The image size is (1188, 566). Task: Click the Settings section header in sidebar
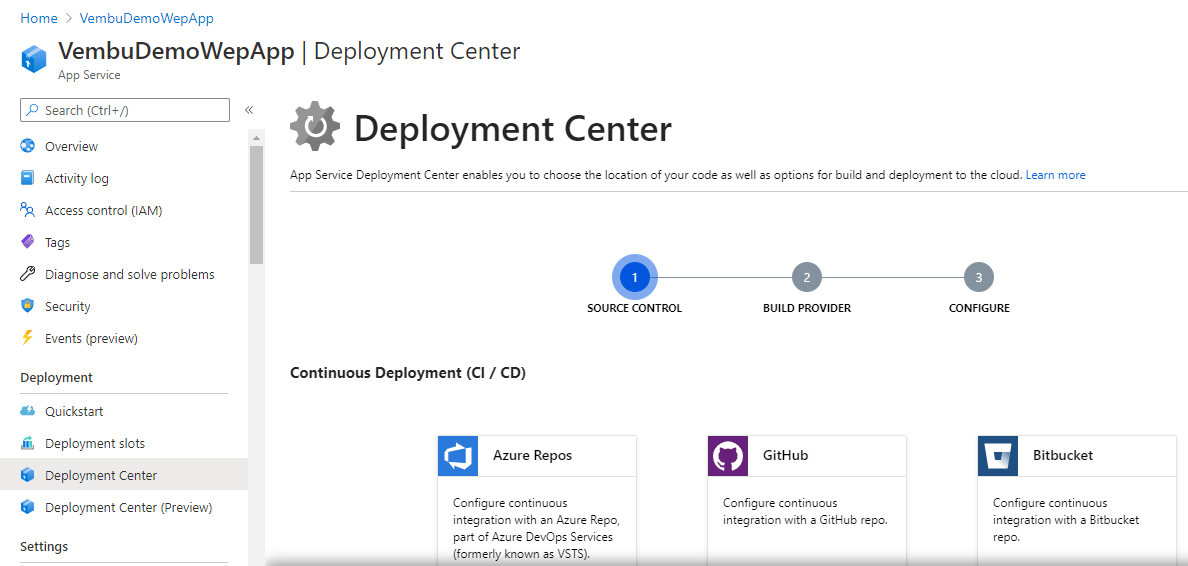44,546
